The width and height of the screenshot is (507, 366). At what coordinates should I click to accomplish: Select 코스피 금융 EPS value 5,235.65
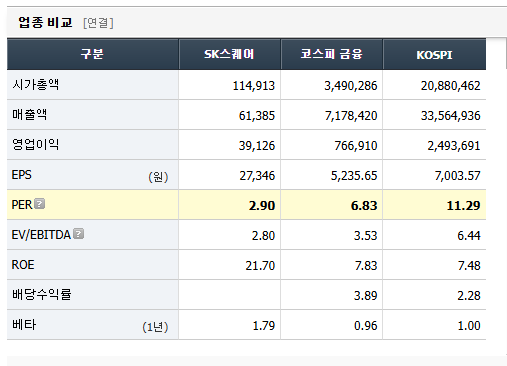coord(354,176)
